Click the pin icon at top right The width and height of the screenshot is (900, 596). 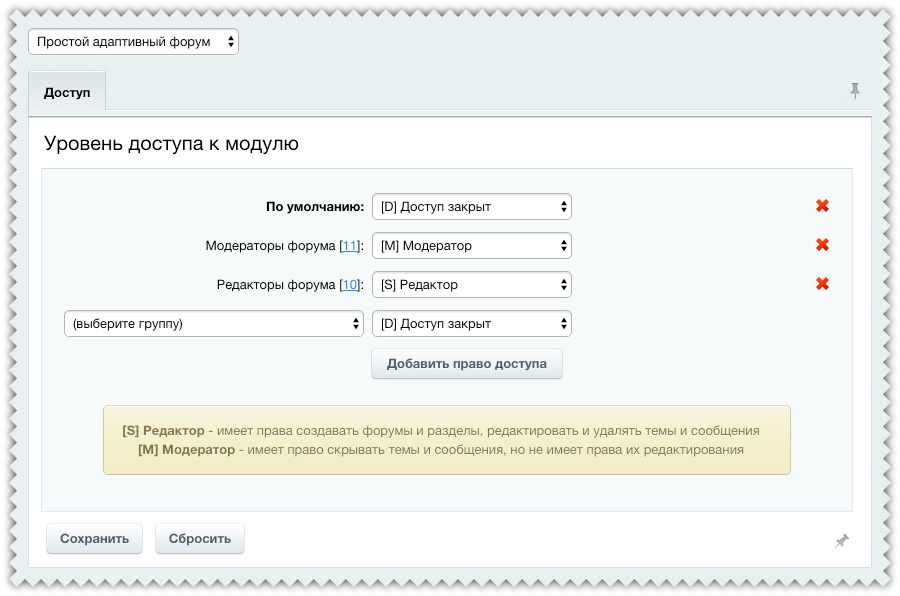tap(855, 89)
